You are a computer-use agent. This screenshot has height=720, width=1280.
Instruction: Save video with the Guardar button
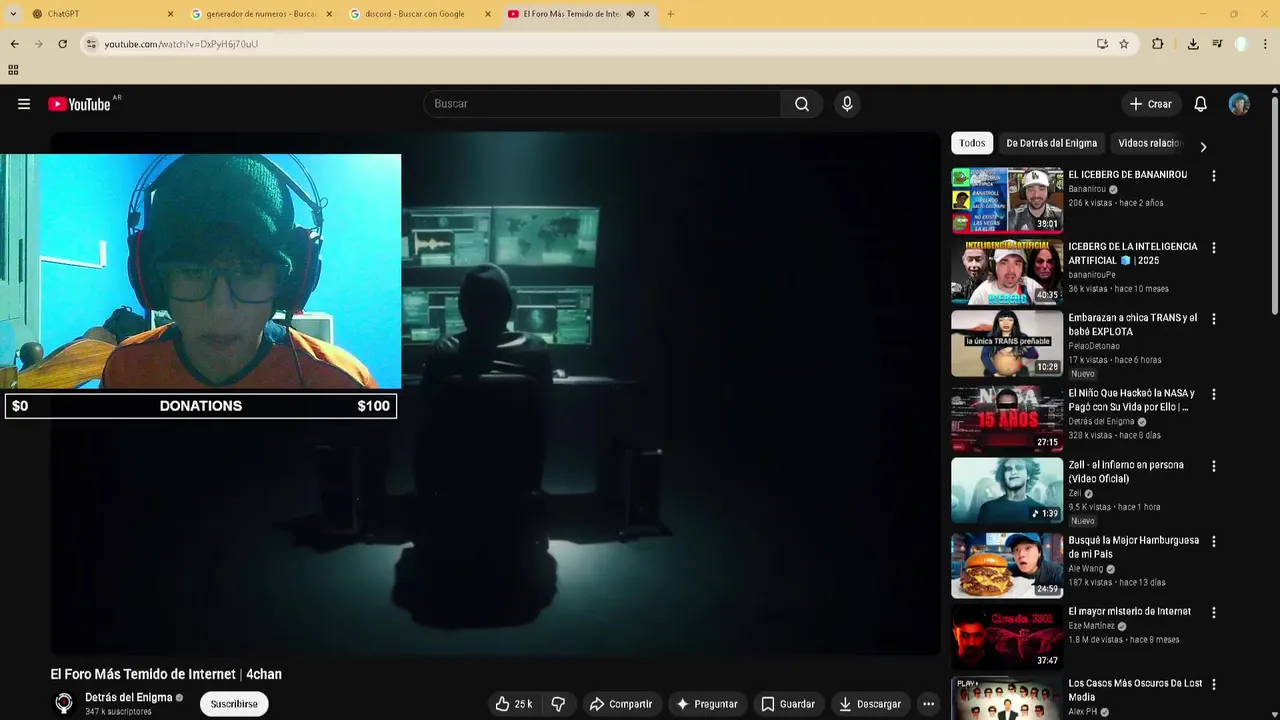coord(787,704)
